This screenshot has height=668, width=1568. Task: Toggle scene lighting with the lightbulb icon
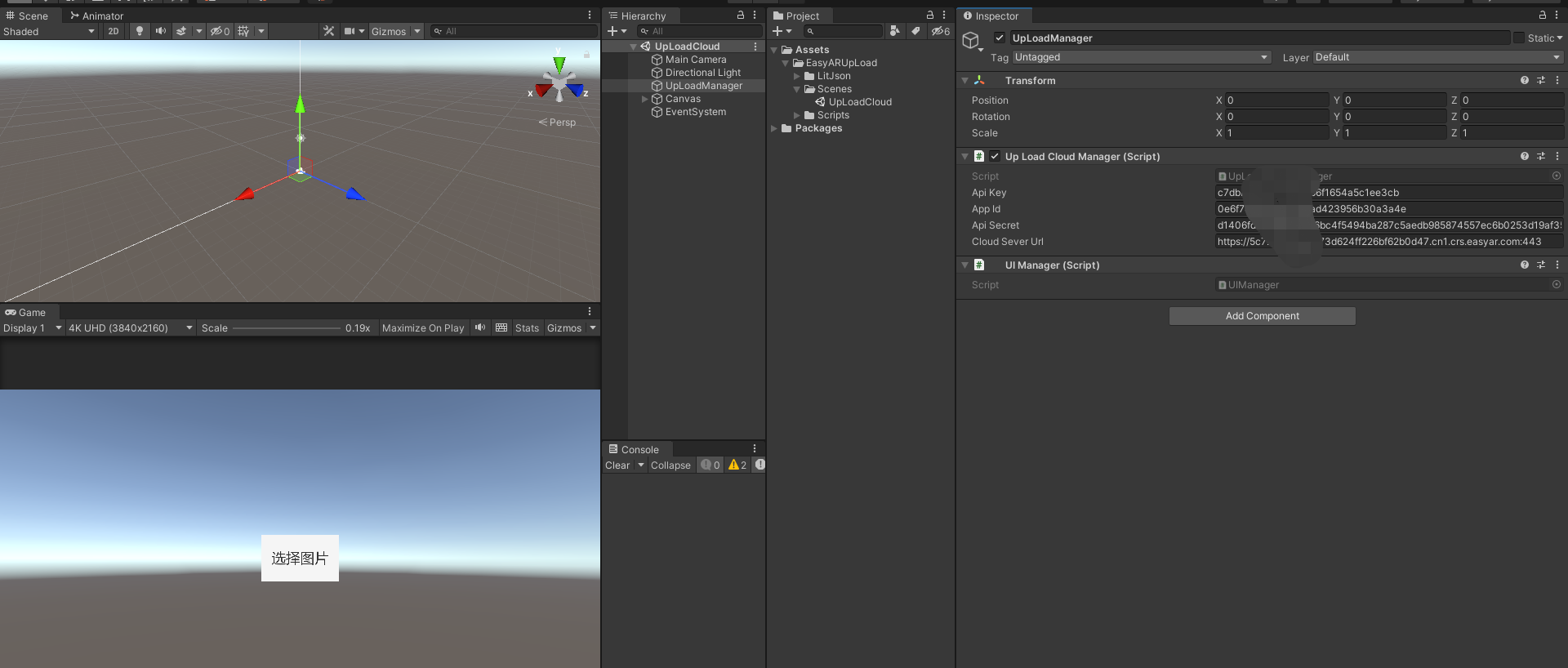click(x=140, y=31)
